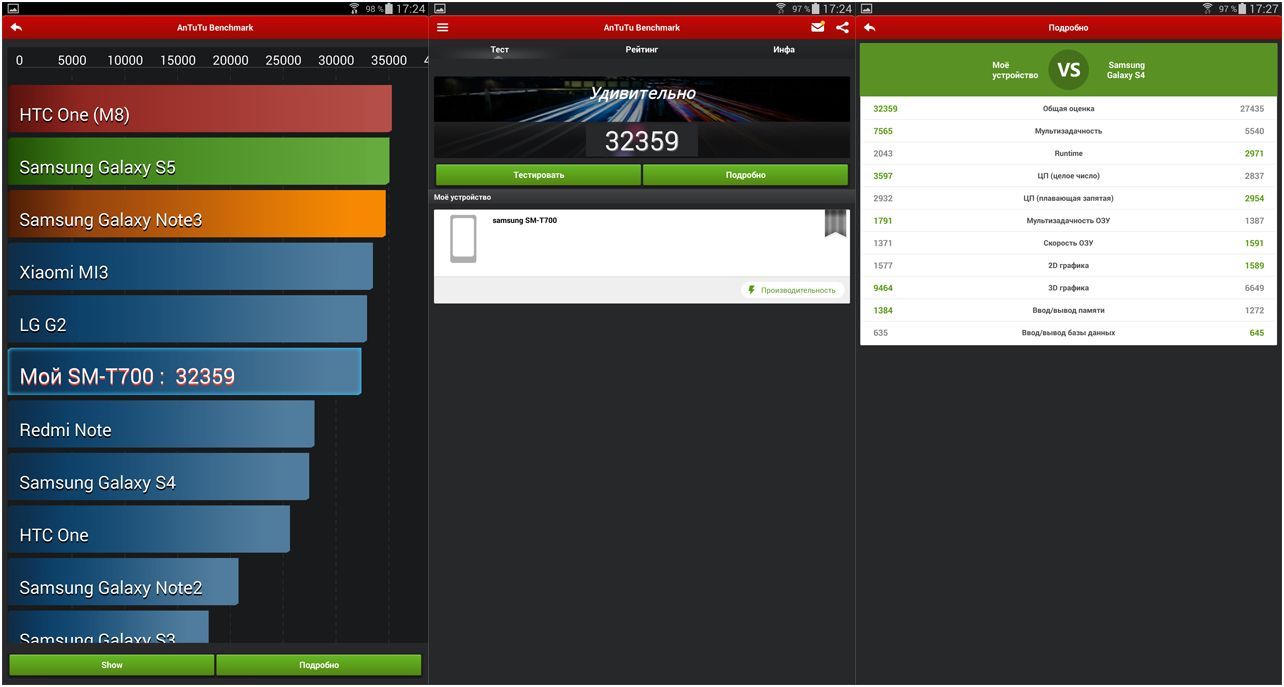Click the orange Samsung Galaxy Note3 bar
This screenshot has width=1284, height=687.
coord(196,214)
